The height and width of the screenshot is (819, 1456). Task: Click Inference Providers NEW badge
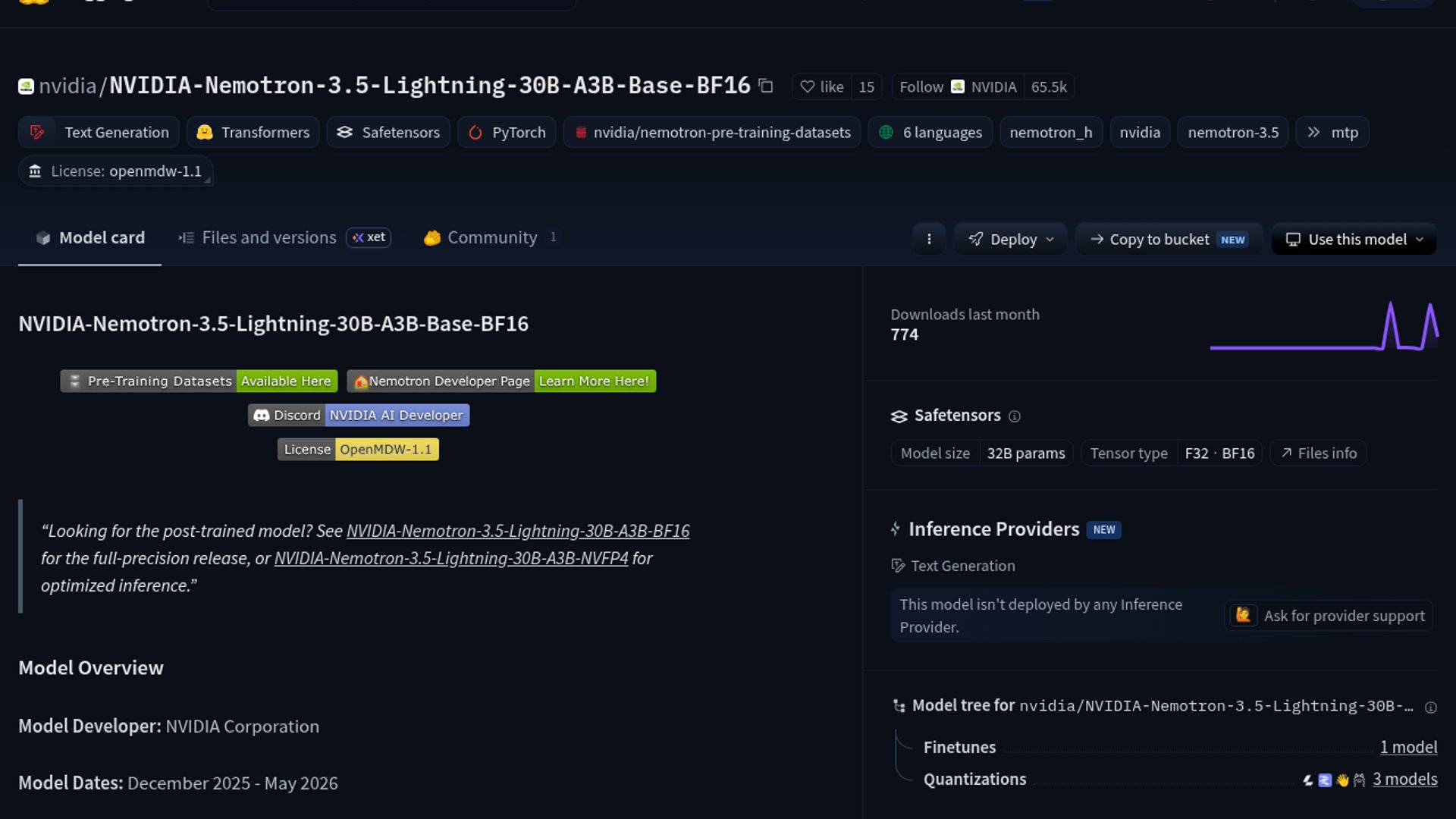[1104, 530]
